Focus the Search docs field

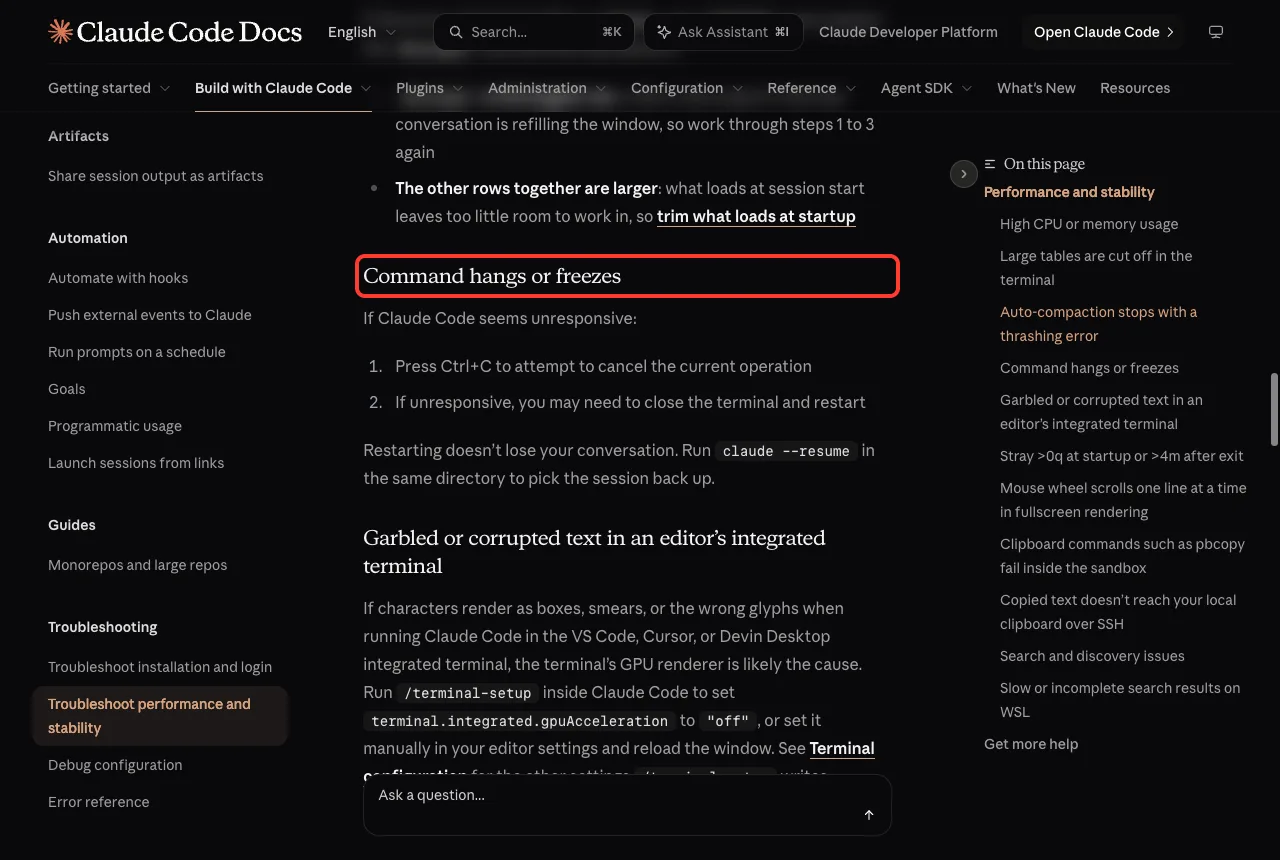(x=534, y=32)
